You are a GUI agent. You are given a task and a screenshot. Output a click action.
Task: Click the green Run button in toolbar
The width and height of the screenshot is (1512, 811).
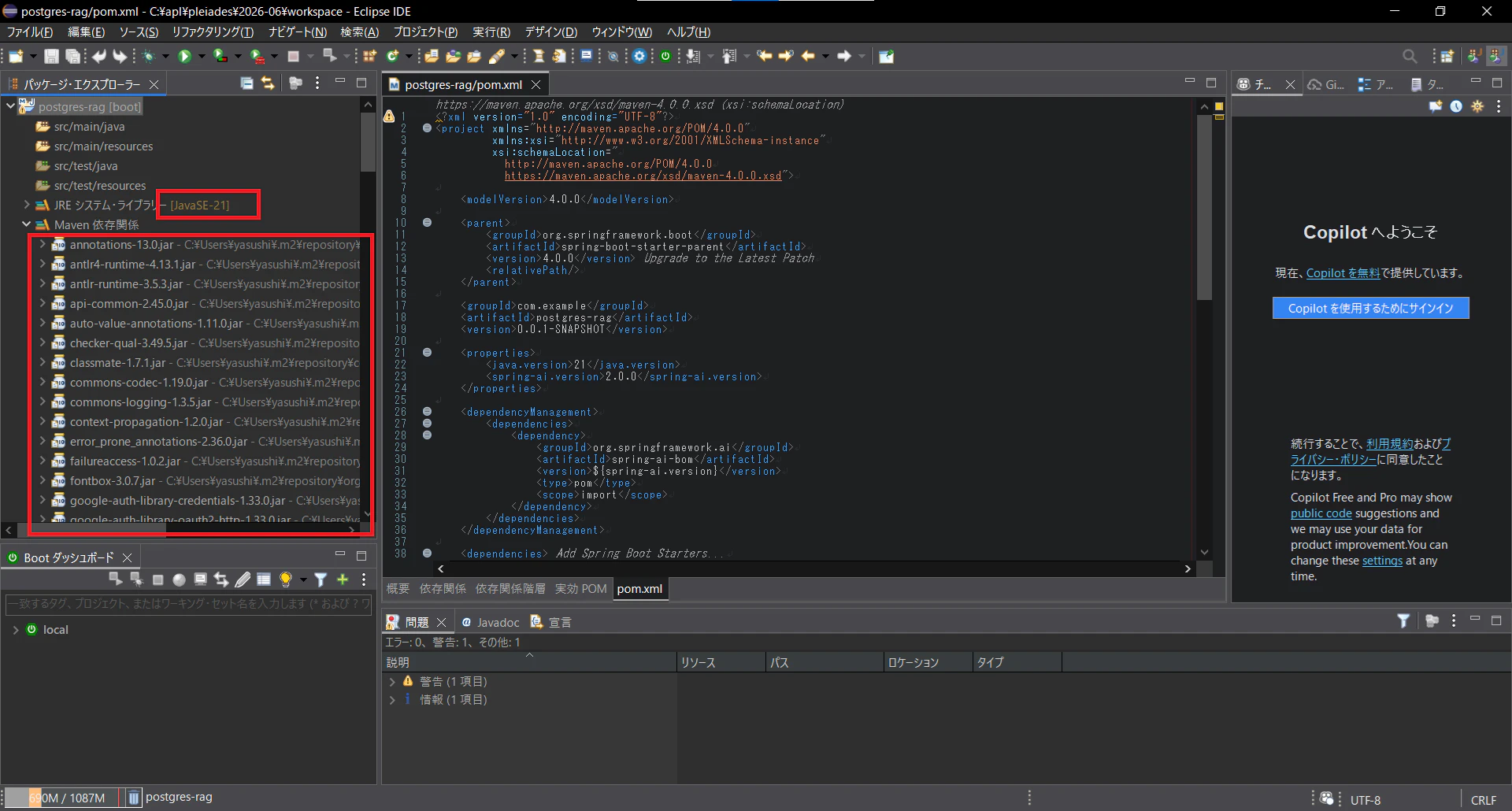click(x=185, y=56)
